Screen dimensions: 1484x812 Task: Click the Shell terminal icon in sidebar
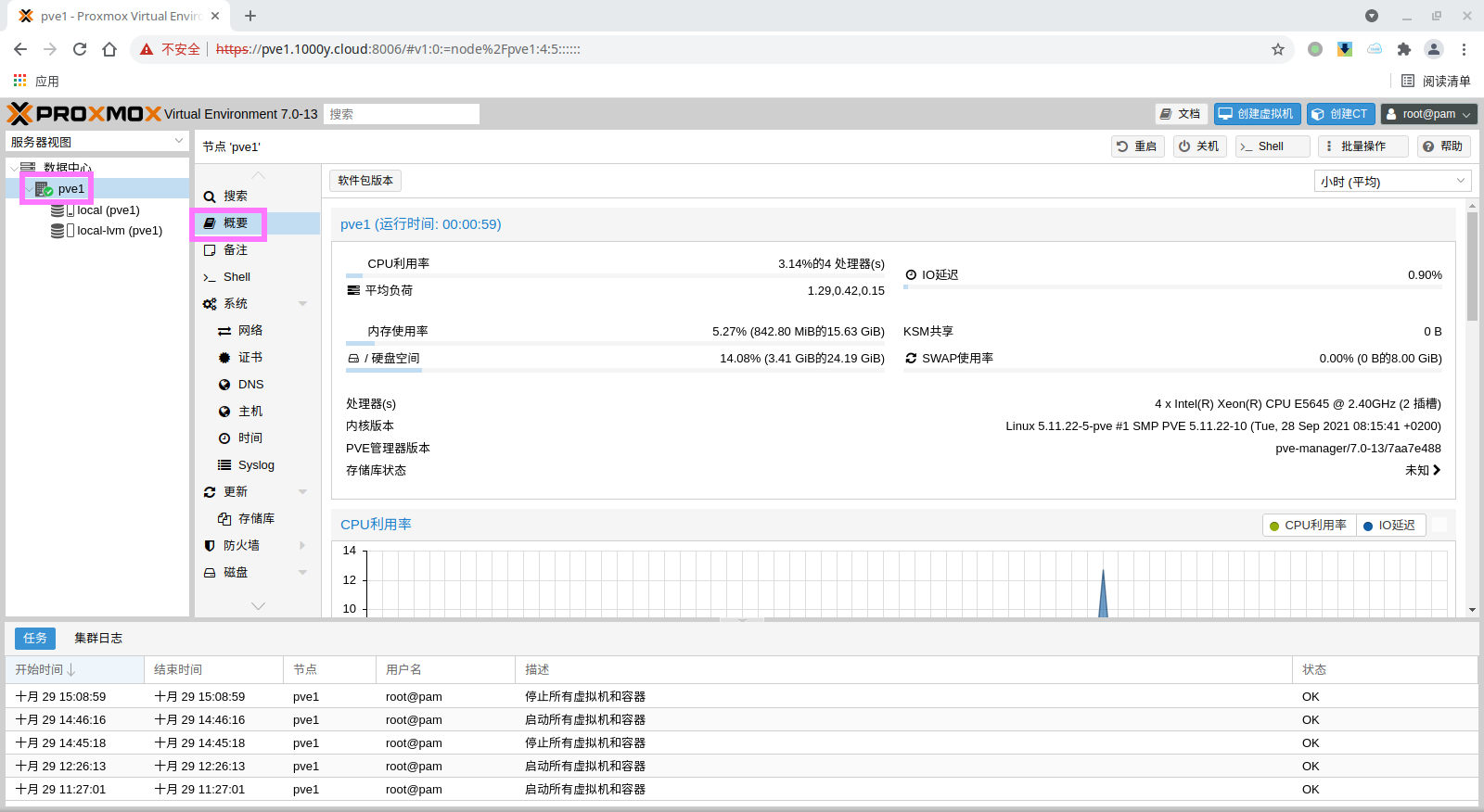[210, 277]
